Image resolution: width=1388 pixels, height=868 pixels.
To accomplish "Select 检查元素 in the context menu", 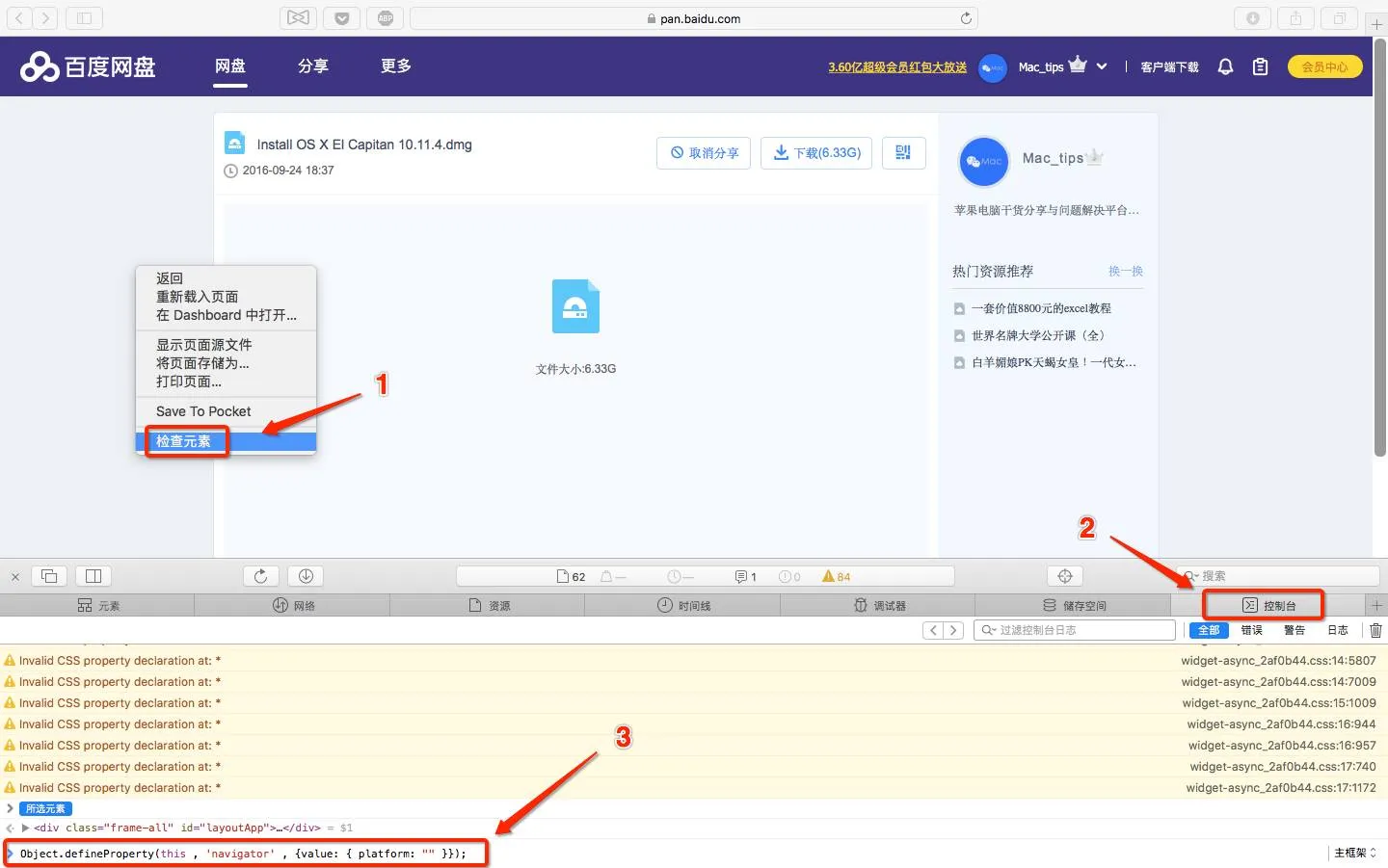I will 226,441.
